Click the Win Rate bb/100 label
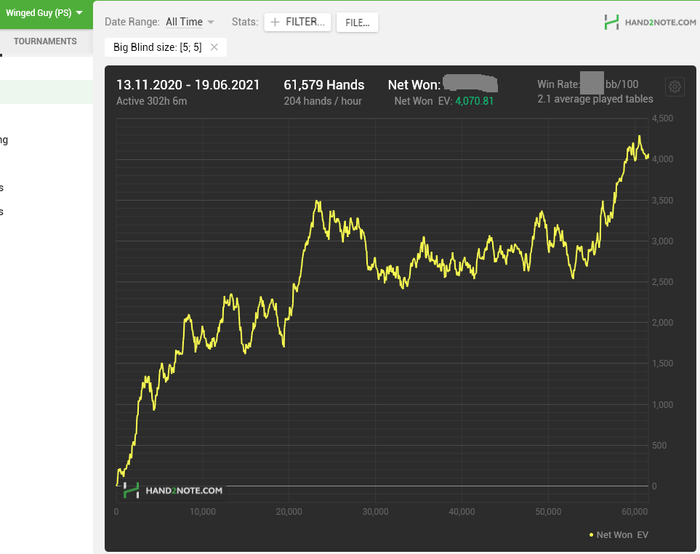The height and width of the screenshot is (554, 700). point(588,84)
